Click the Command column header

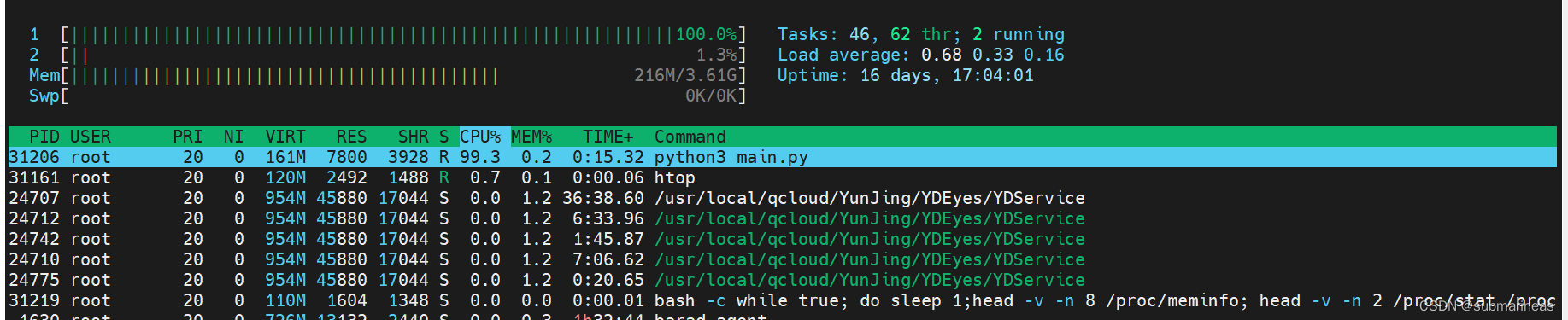pyautogui.click(x=690, y=137)
